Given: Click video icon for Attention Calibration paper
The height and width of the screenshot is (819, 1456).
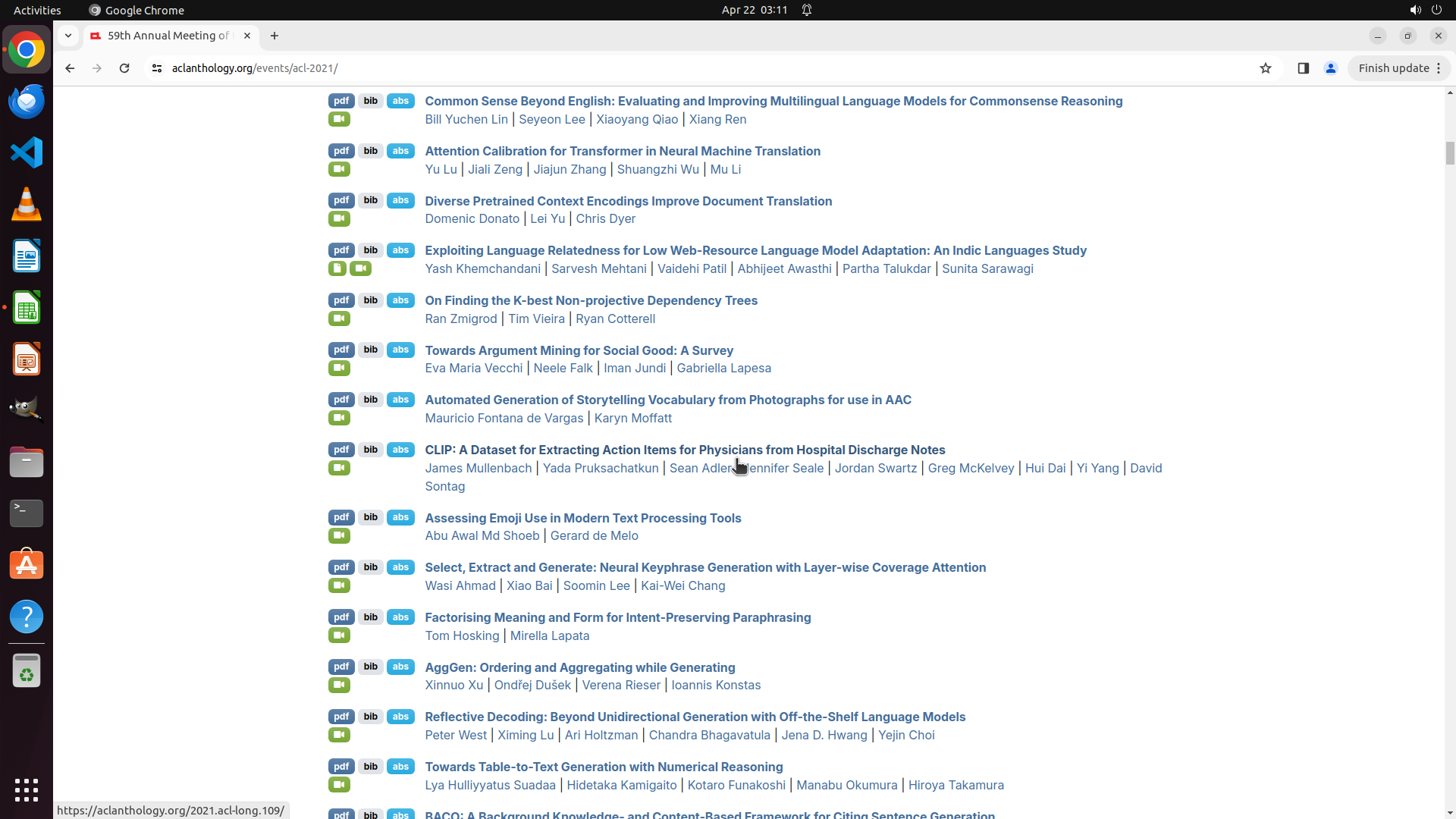Looking at the screenshot, I should 339,169.
